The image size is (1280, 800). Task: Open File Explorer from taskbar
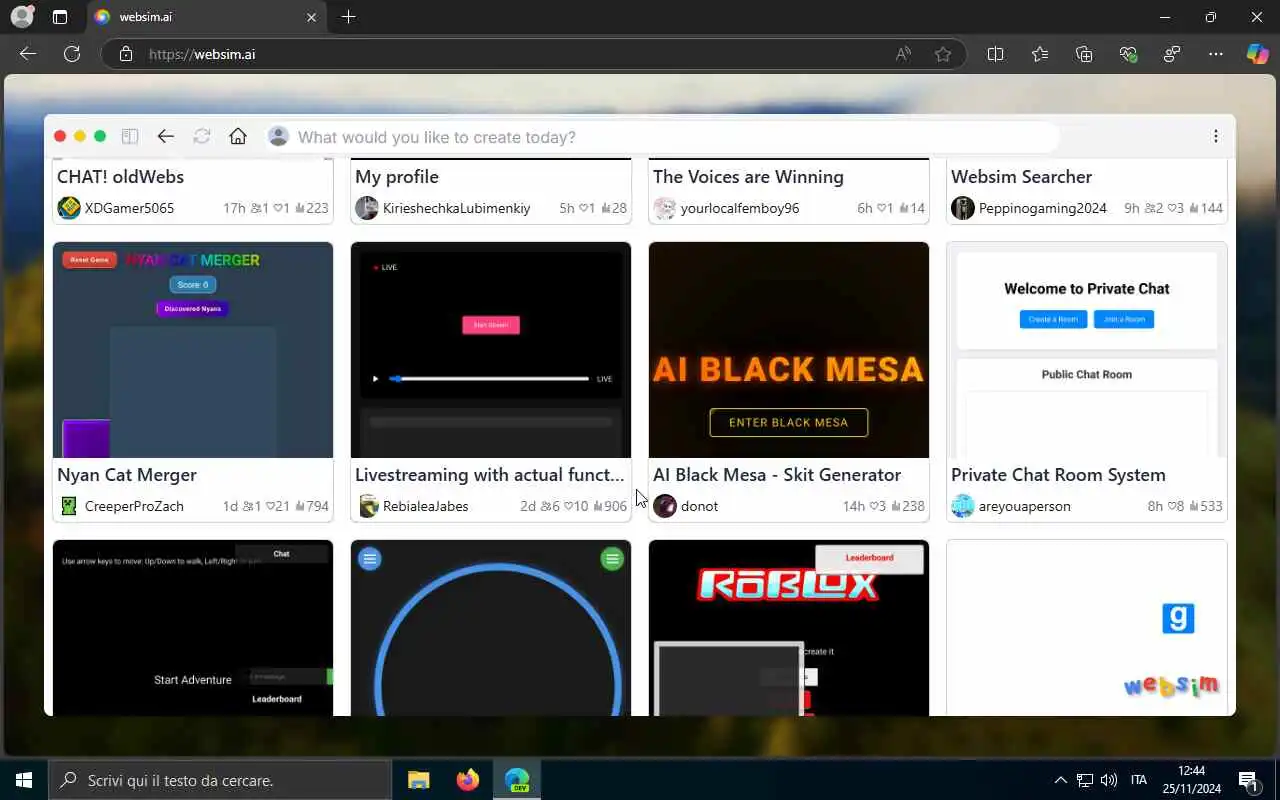418,780
